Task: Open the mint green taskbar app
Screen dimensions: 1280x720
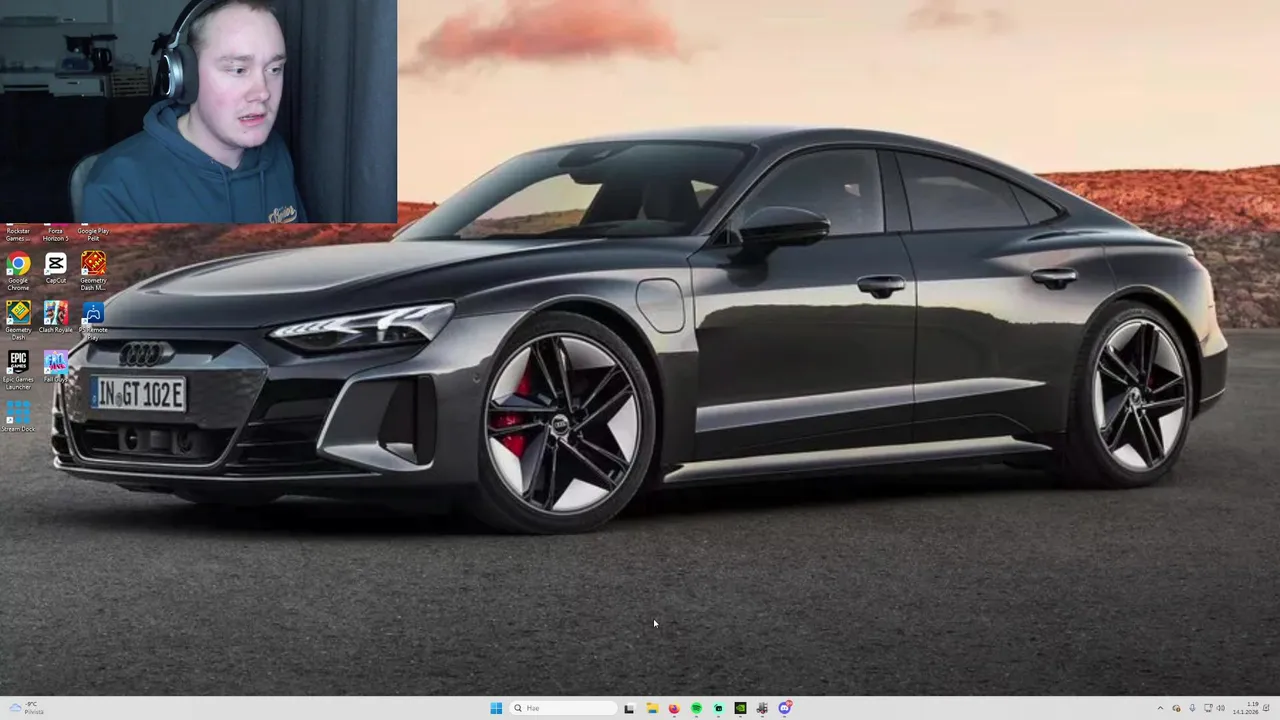Action: pyautogui.click(x=718, y=708)
